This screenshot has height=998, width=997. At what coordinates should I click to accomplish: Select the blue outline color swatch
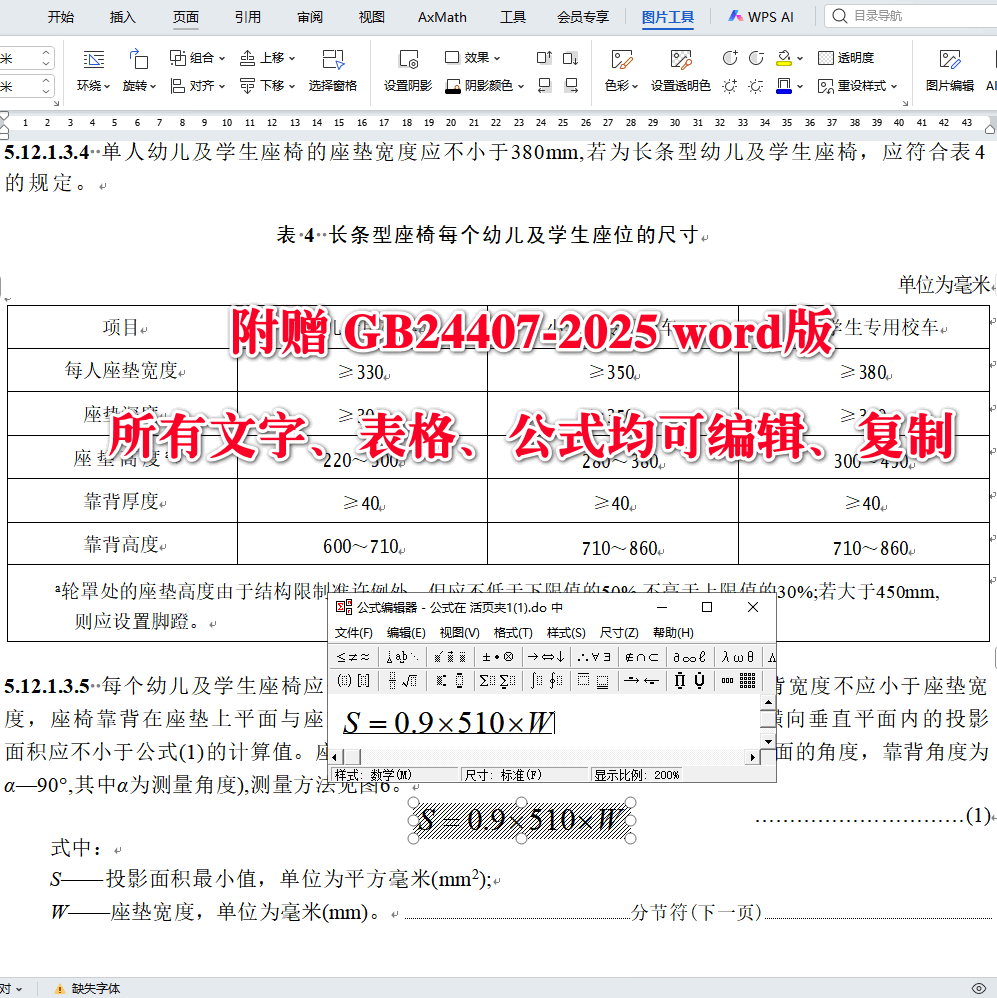point(783,85)
